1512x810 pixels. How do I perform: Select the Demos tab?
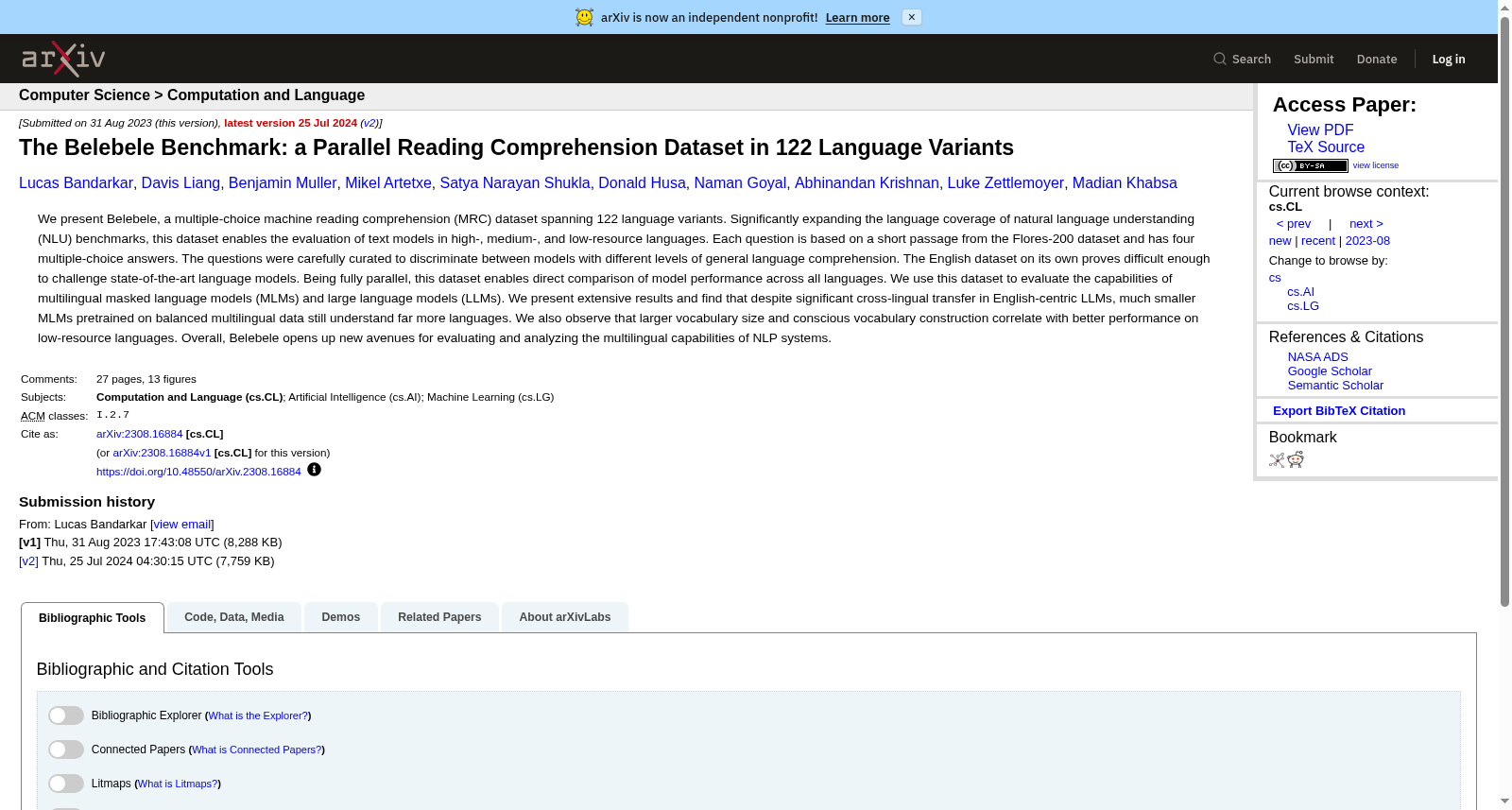pos(341,617)
